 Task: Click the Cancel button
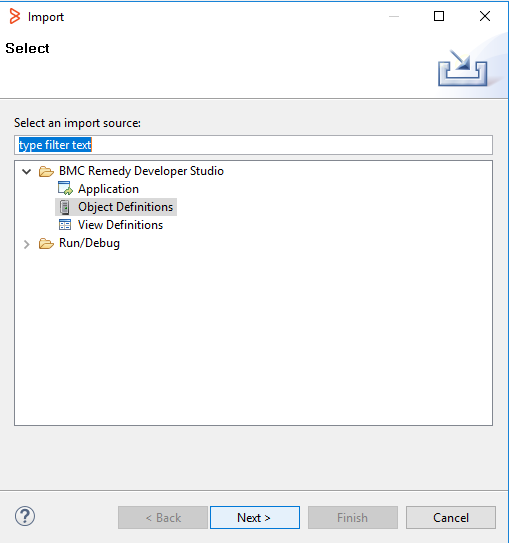click(x=450, y=517)
